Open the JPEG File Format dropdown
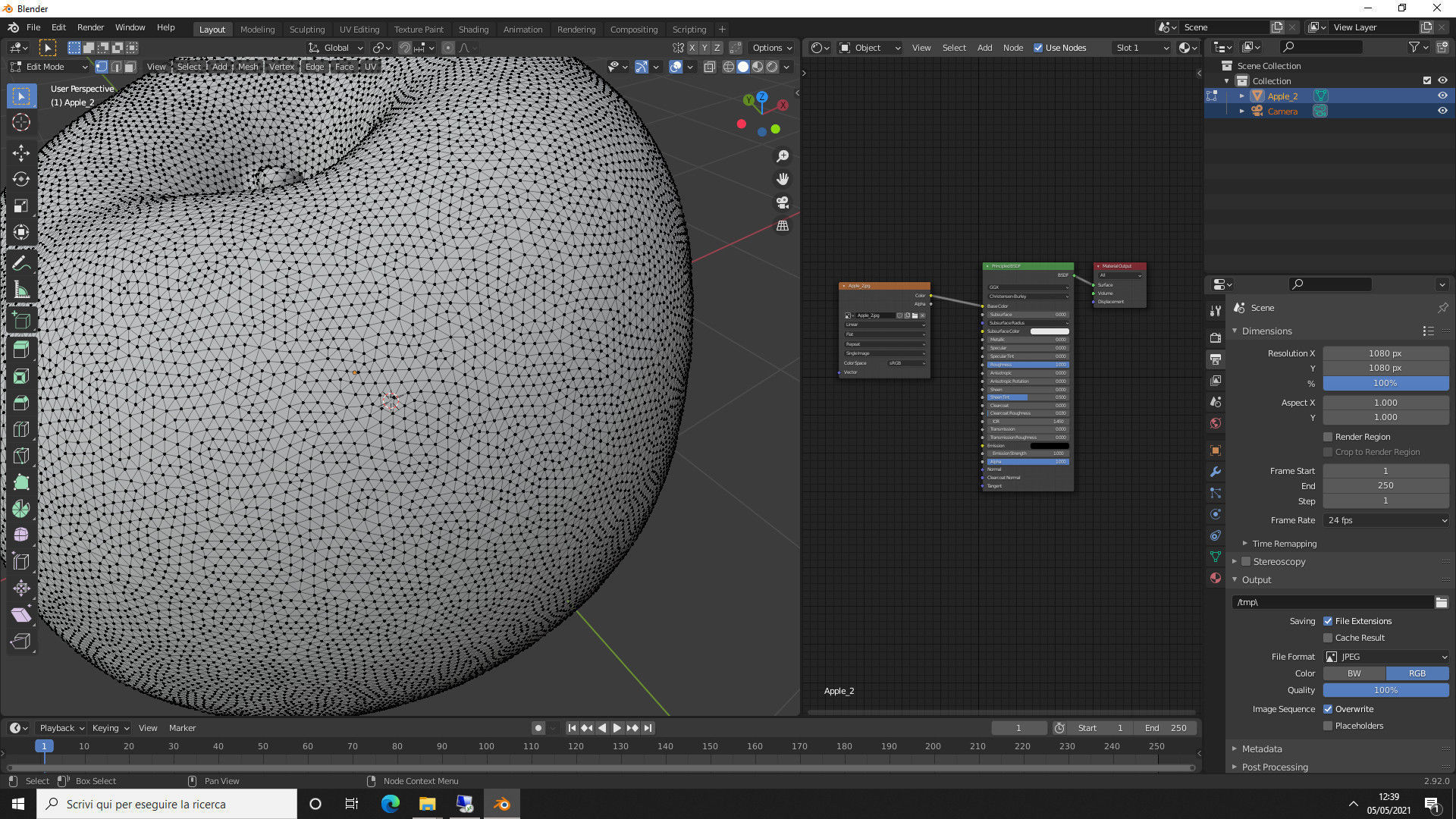 tap(1385, 657)
